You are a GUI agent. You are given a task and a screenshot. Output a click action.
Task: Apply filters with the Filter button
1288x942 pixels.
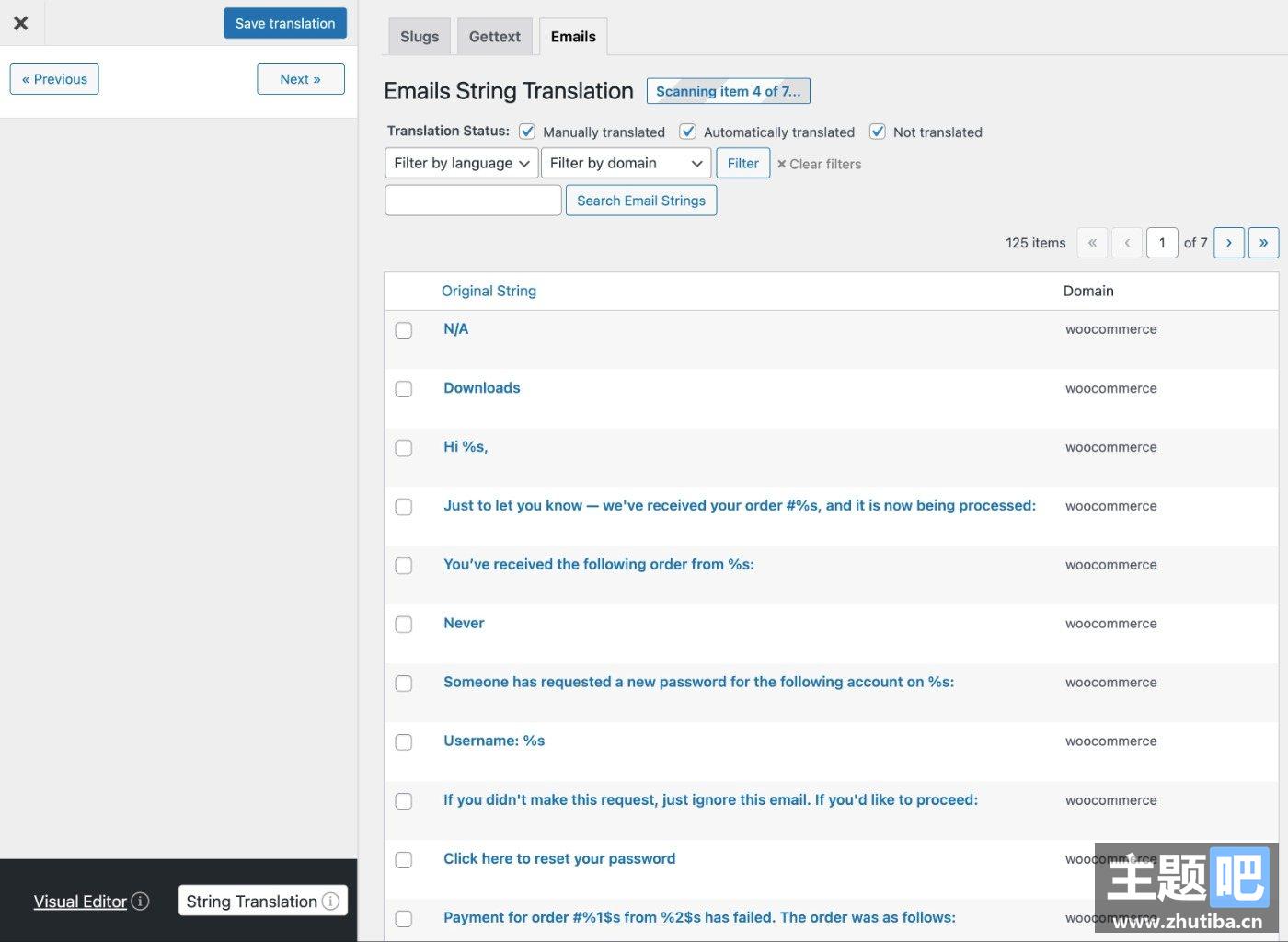coord(742,163)
